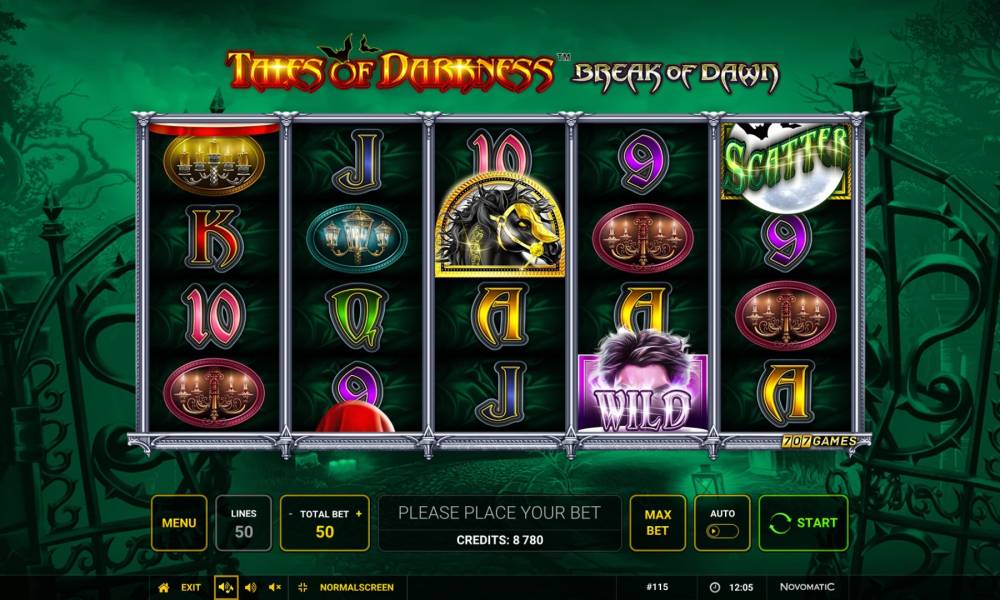The width and height of the screenshot is (1000, 600).
Task: Decrease total bet with minus sign
Action: click(291, 513)
